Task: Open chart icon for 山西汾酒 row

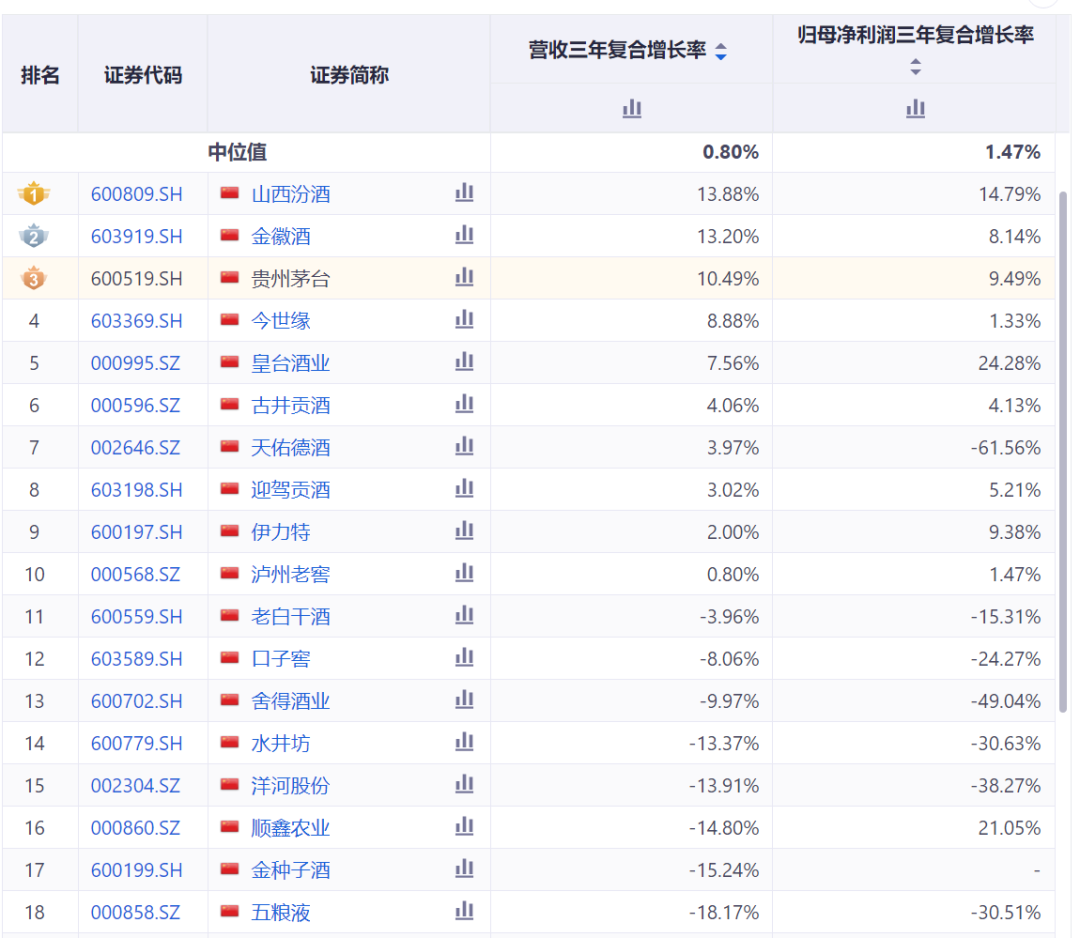Action: pyautogui.click(x=464, y=192)
